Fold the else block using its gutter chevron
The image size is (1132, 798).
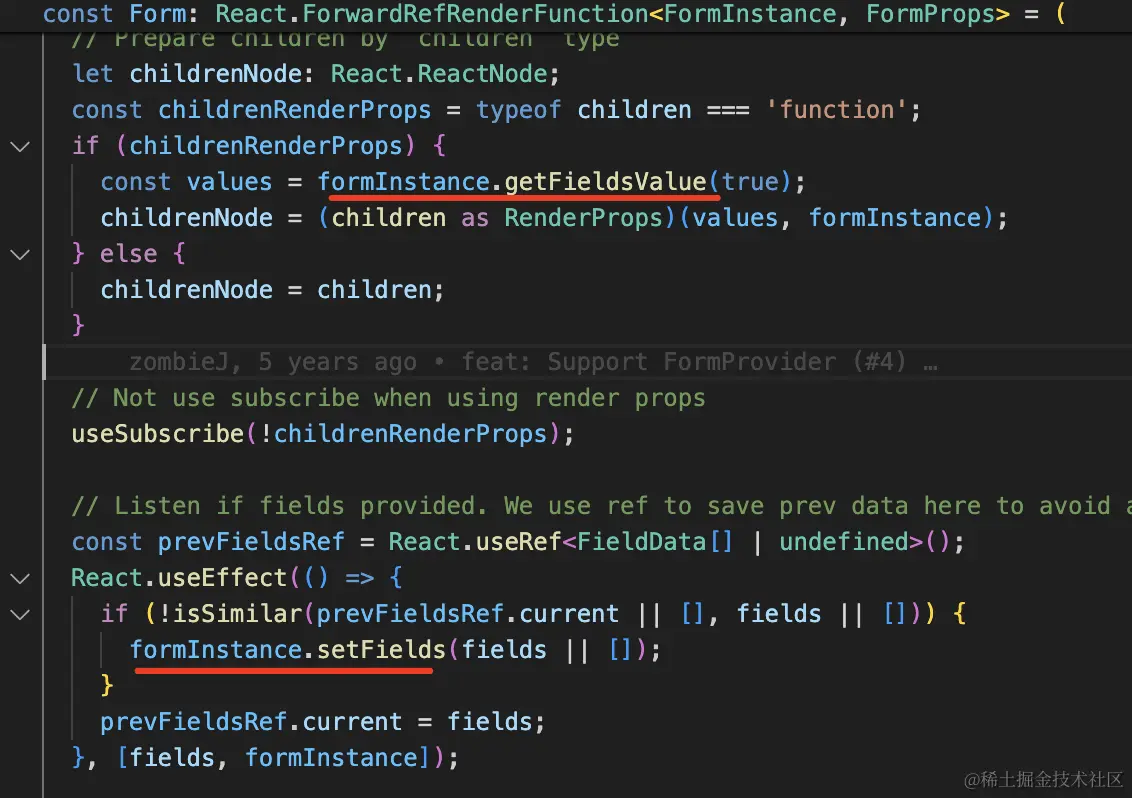(20, 254)
